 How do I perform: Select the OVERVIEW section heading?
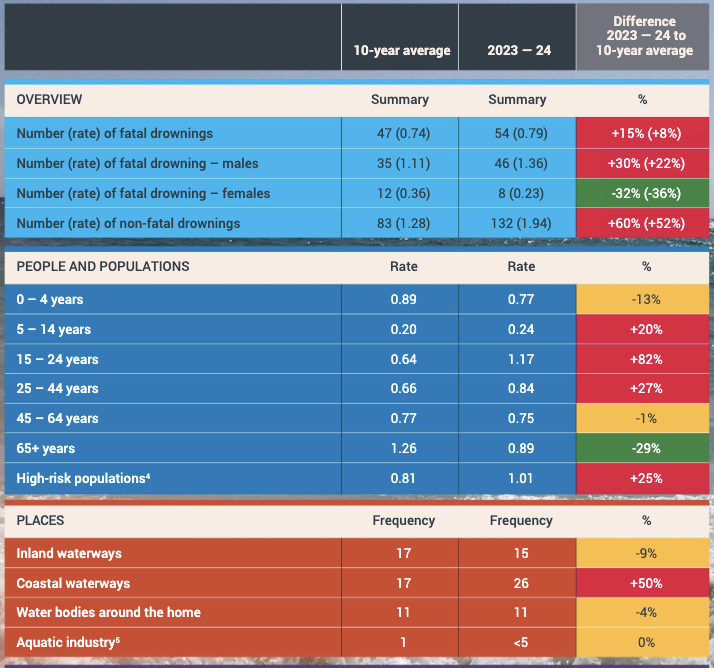pyautogui.click(x=50, y=100)
